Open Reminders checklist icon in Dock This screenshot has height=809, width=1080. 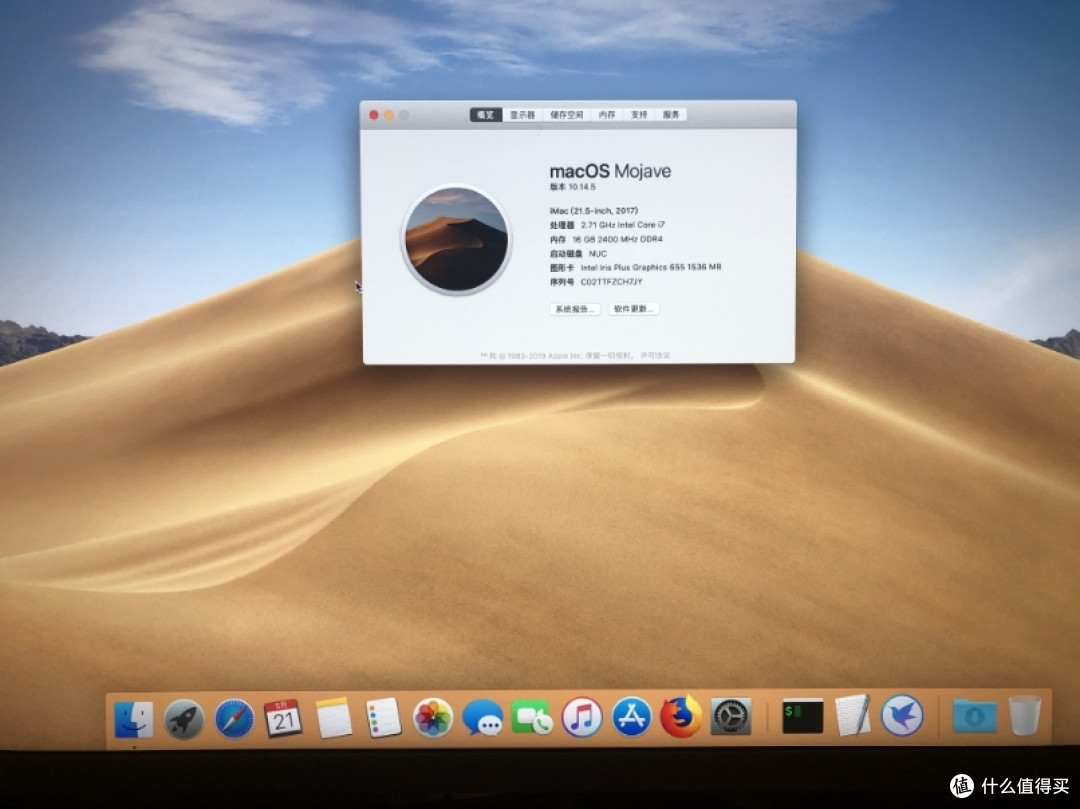[x=384, y=717]
